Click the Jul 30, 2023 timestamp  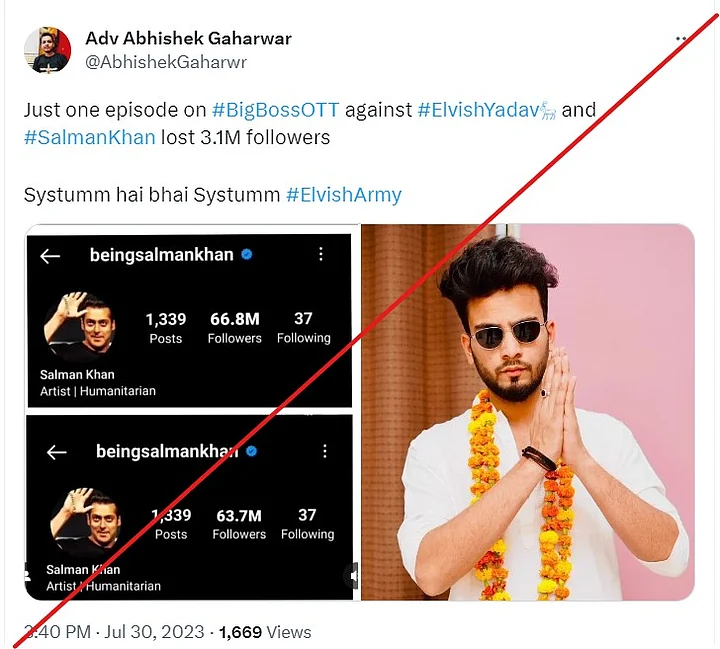[154, 632]
